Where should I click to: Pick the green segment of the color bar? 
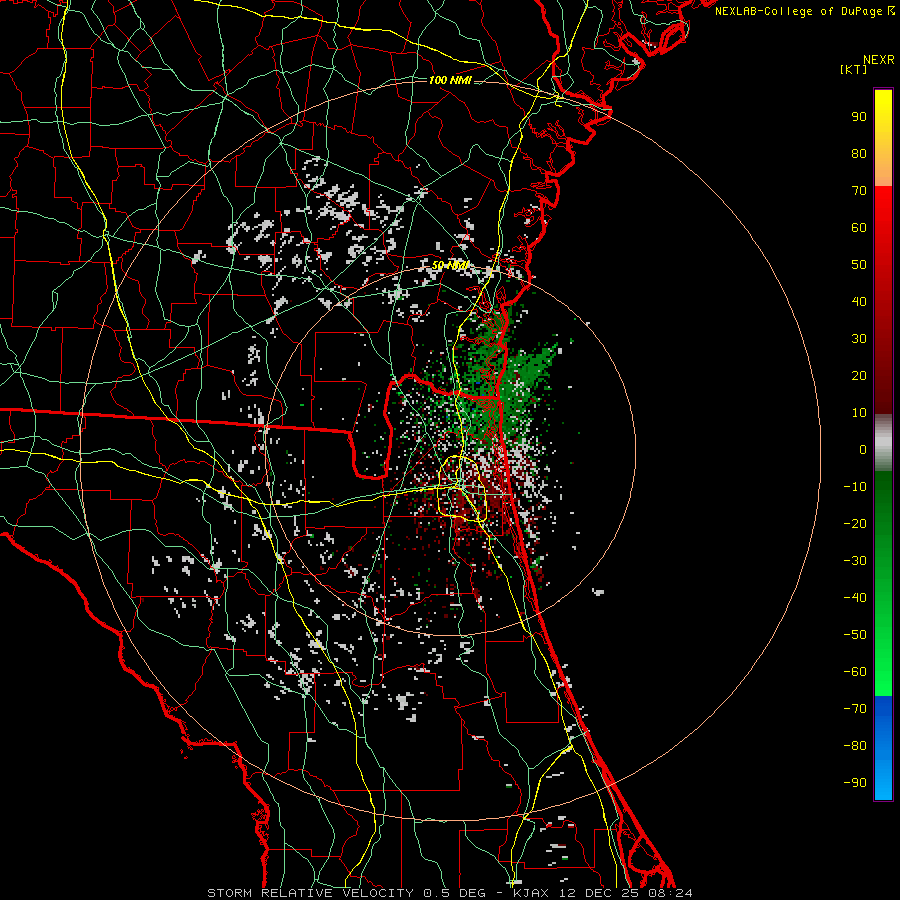(883, 584)
